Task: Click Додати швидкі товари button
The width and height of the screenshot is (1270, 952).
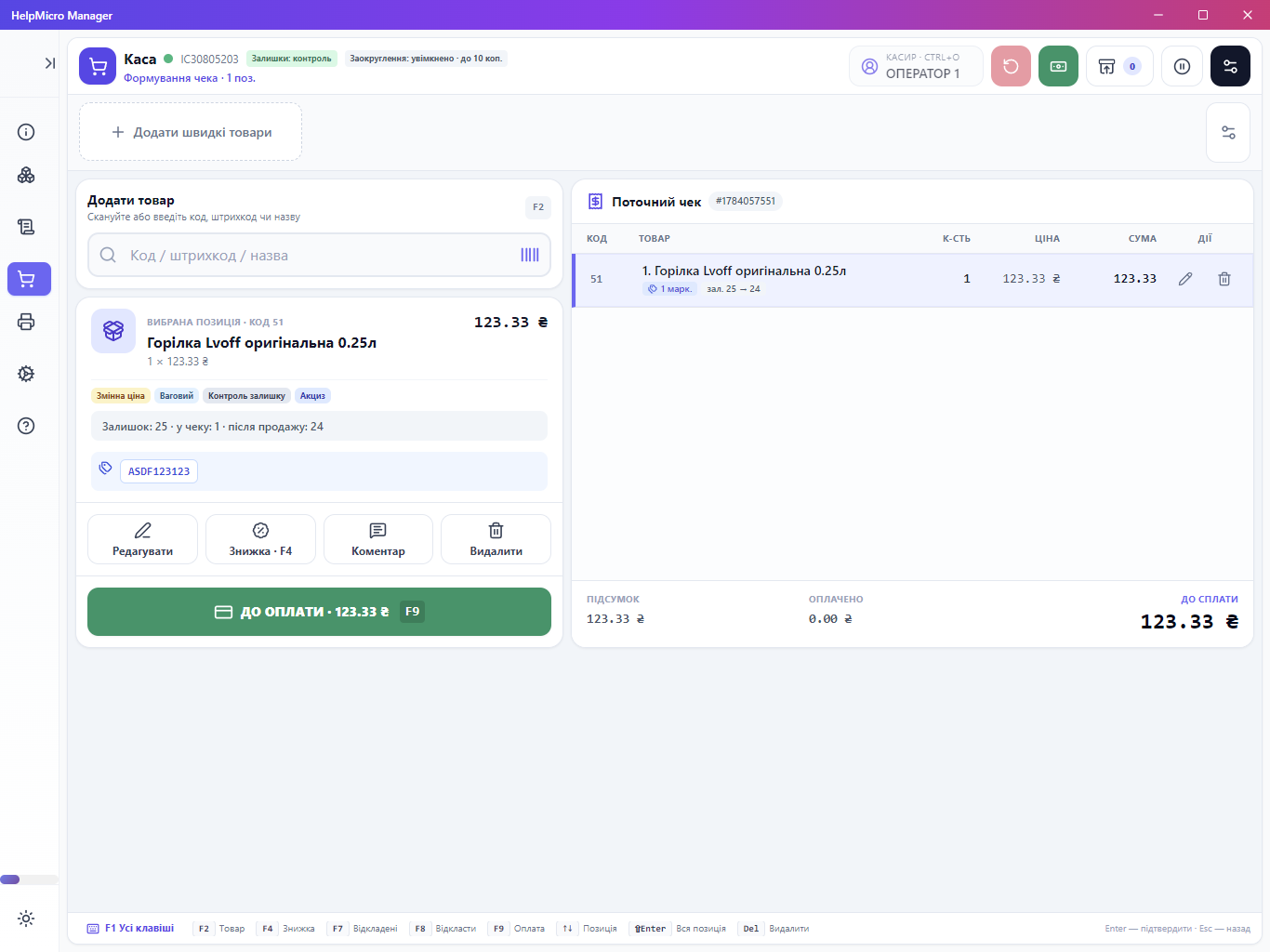Action: [191, 132]
